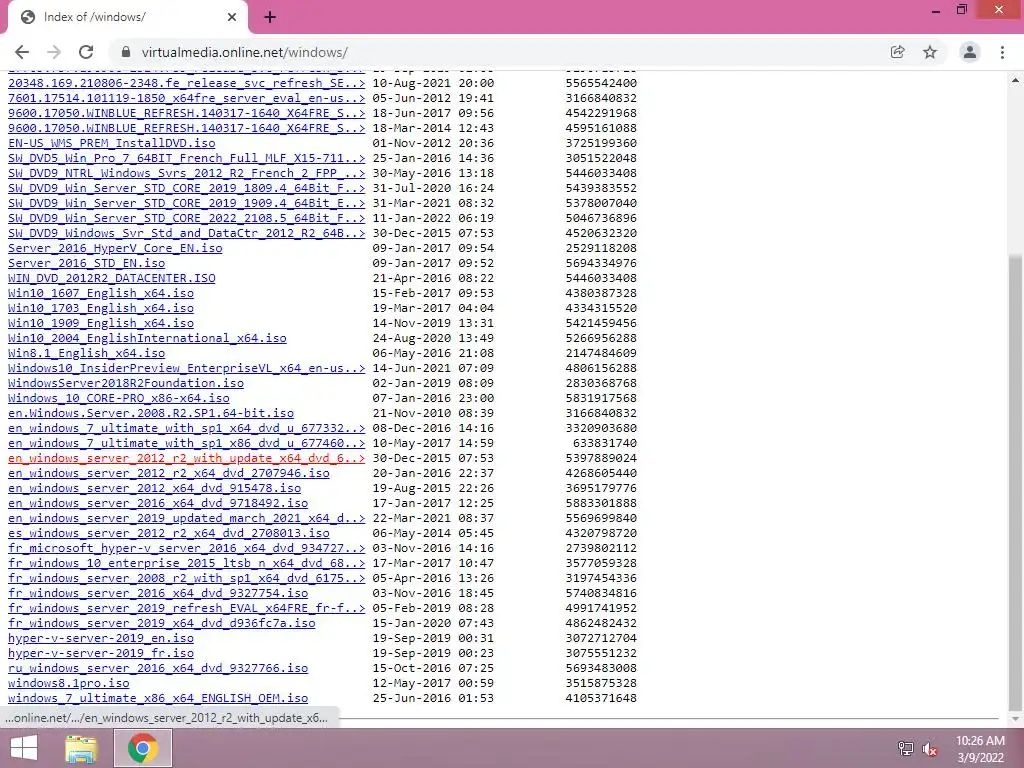The height and width of the screenshot is (768, 1024).
Task: Click en_windows_7_ultimate_with_sp1_x86 link
Action: 187,443
